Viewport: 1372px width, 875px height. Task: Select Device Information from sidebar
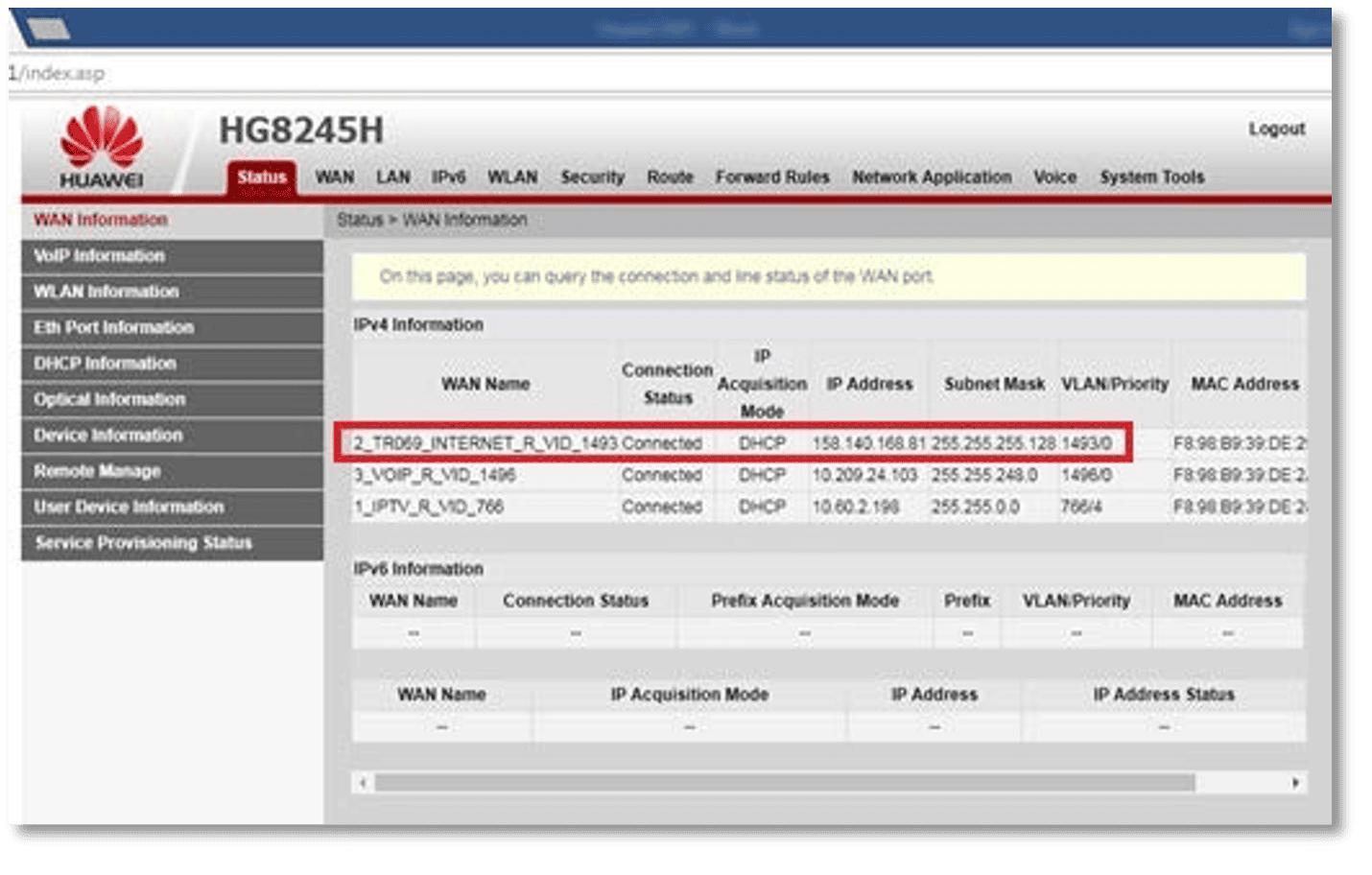(108, 436)
